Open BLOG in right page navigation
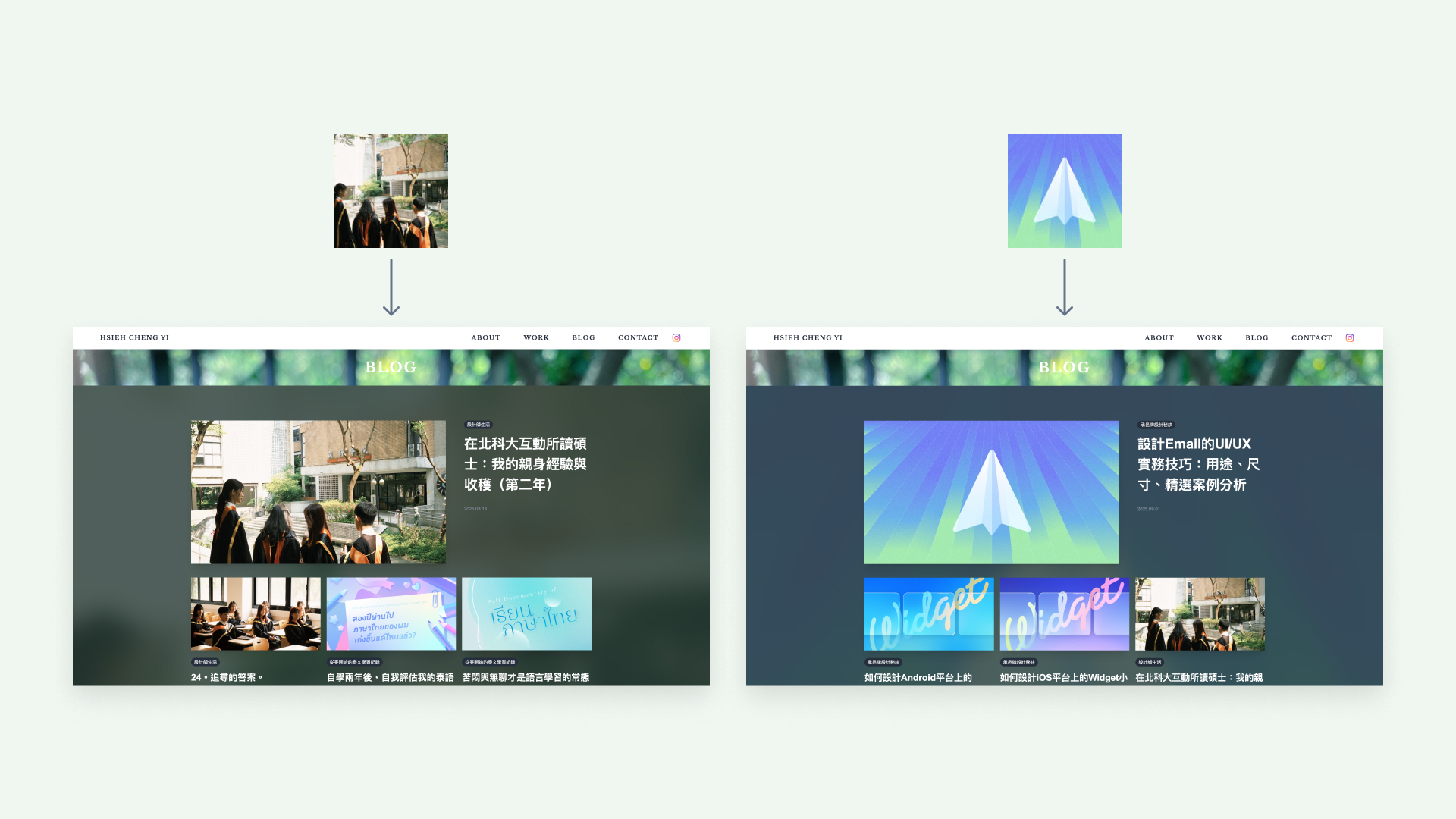 click(x=1257, y=338)
